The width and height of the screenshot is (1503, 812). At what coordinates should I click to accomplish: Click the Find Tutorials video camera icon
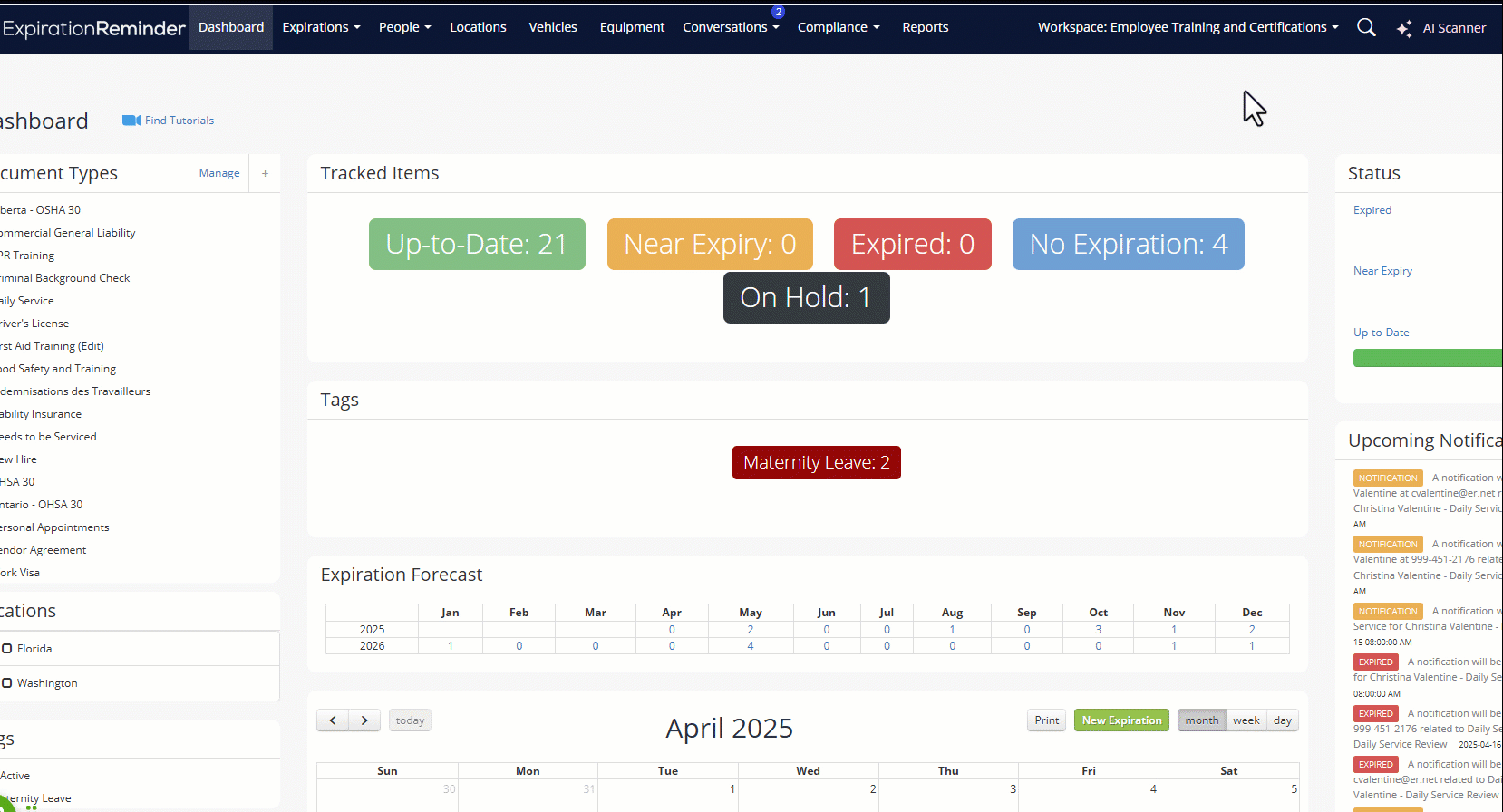131,121
